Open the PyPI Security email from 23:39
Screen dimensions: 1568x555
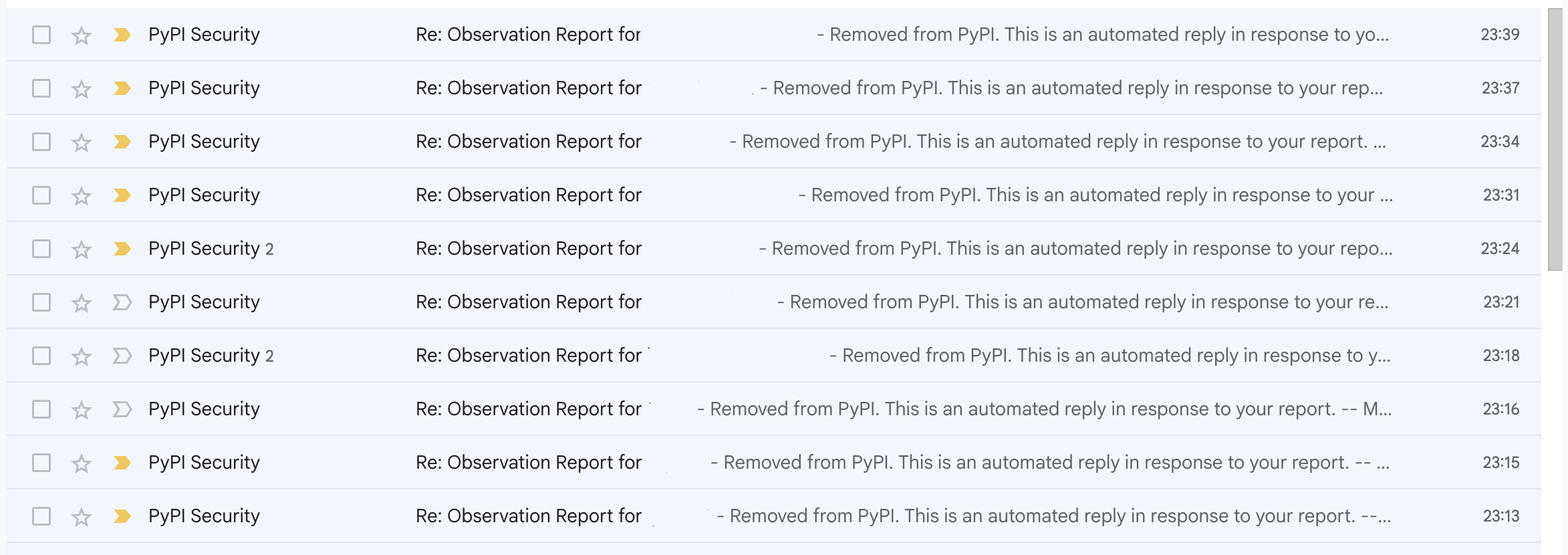(x=774, y=35)
